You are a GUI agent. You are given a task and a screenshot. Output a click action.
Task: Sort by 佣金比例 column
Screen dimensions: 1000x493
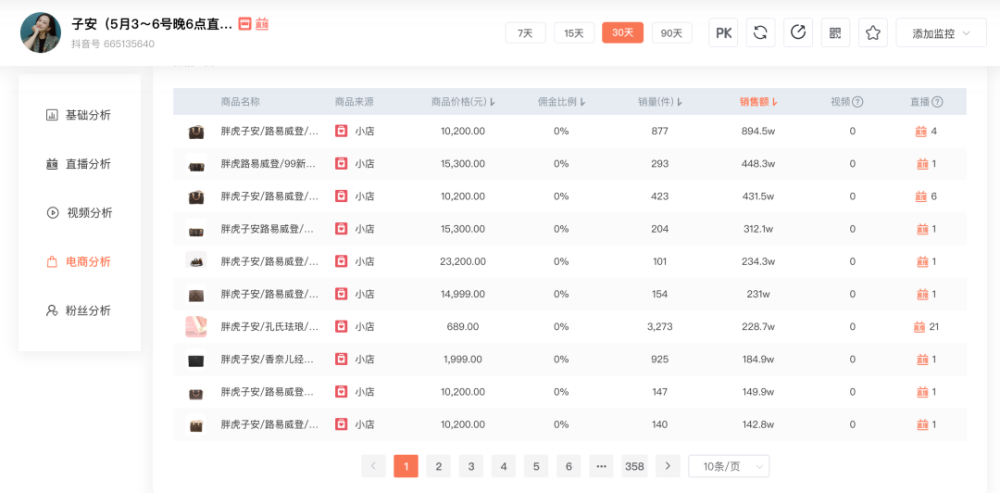[561, 101]
